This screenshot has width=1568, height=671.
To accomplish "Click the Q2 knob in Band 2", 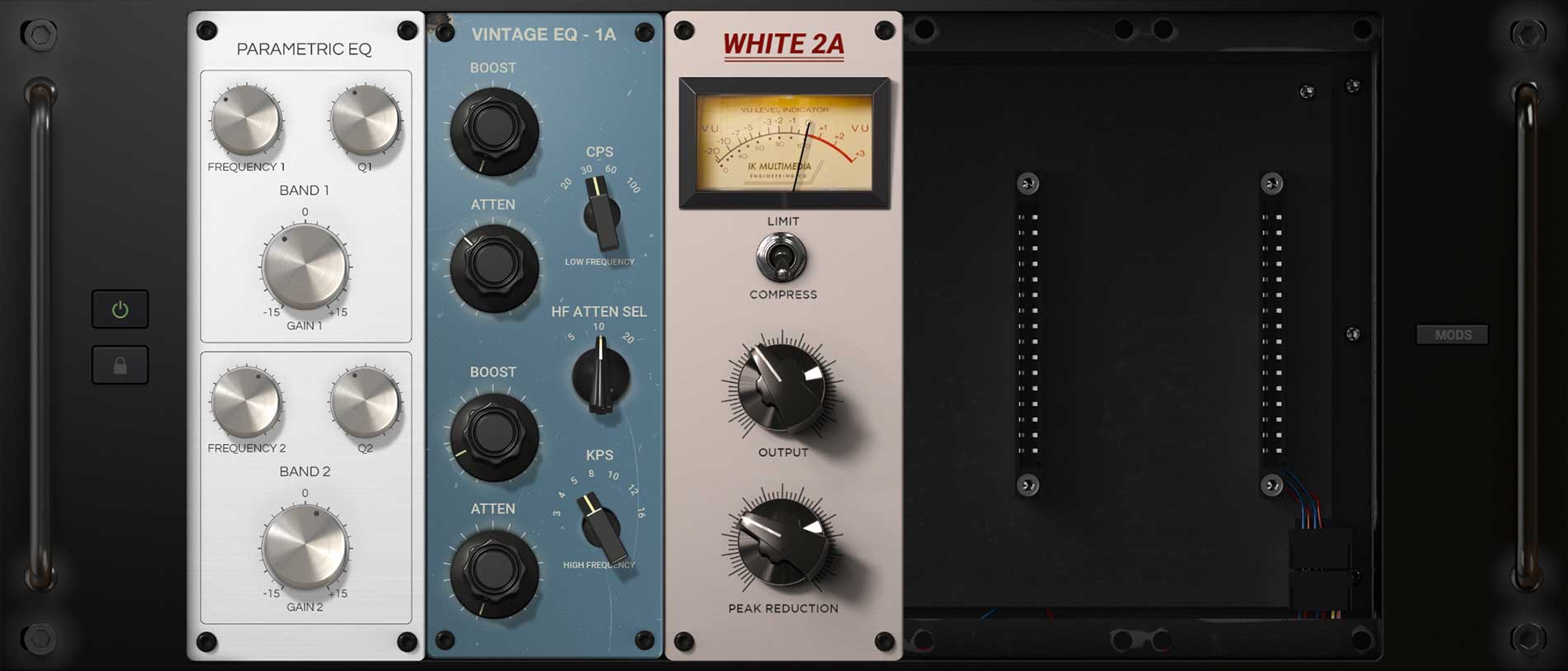I will coord(365,402).
